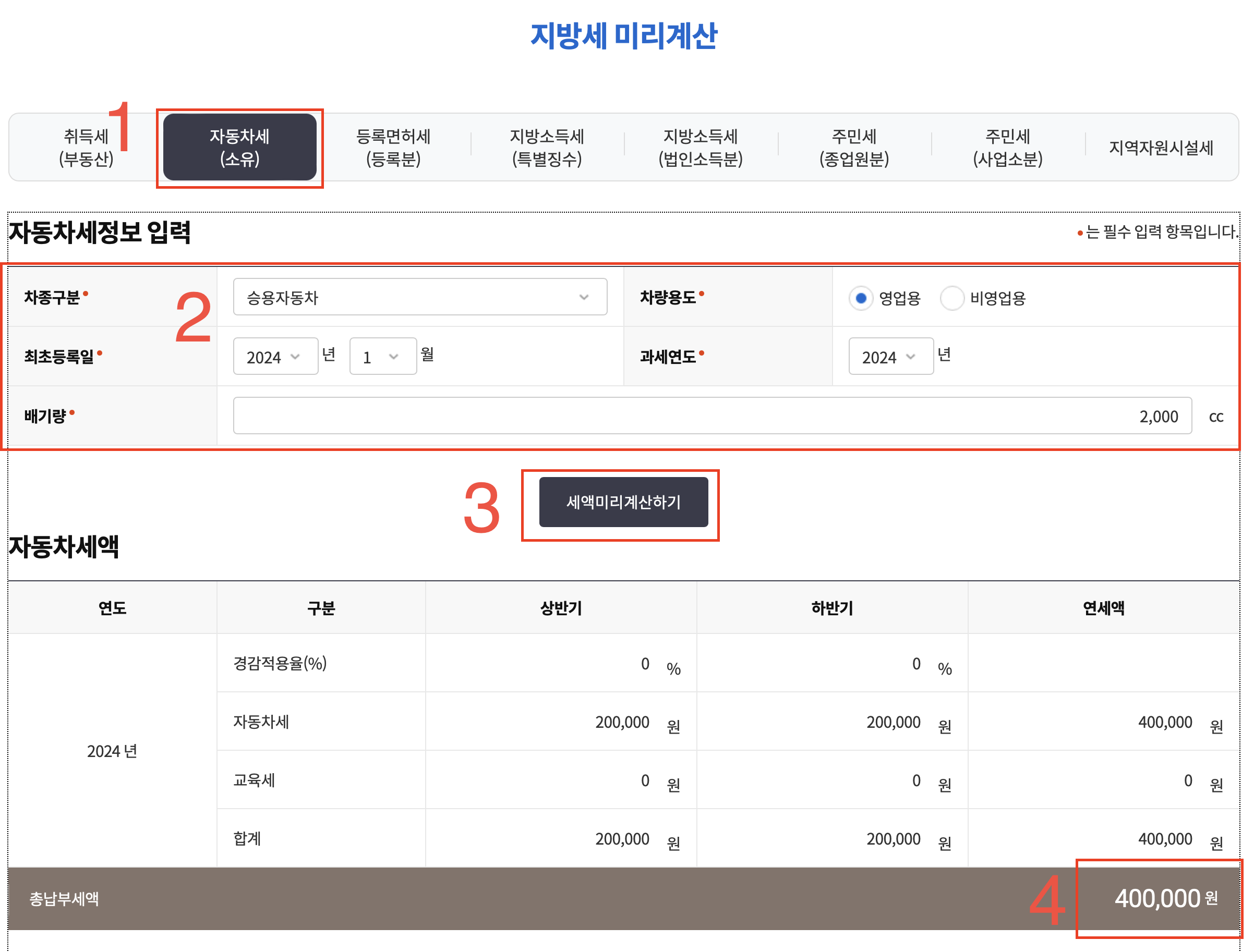This screenshot has height=952, width=1254.
Task: Open the 최초등록일 month dropdown
Action: pyautogui.click(x=383, y=357)
